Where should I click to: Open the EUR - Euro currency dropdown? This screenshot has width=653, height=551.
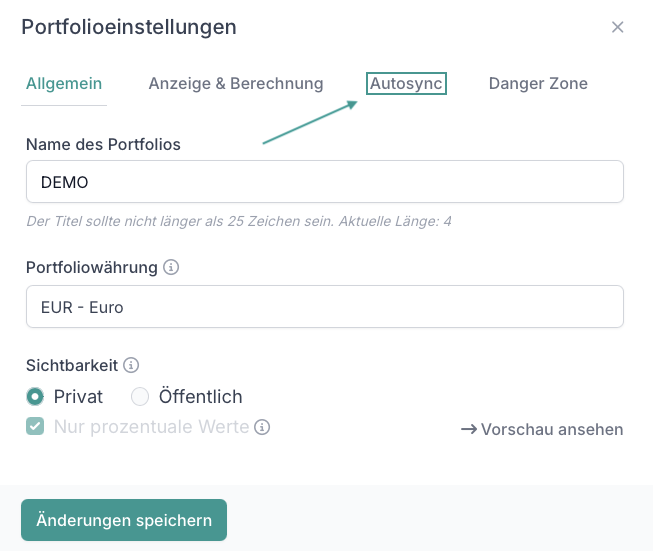coord(325,307)
